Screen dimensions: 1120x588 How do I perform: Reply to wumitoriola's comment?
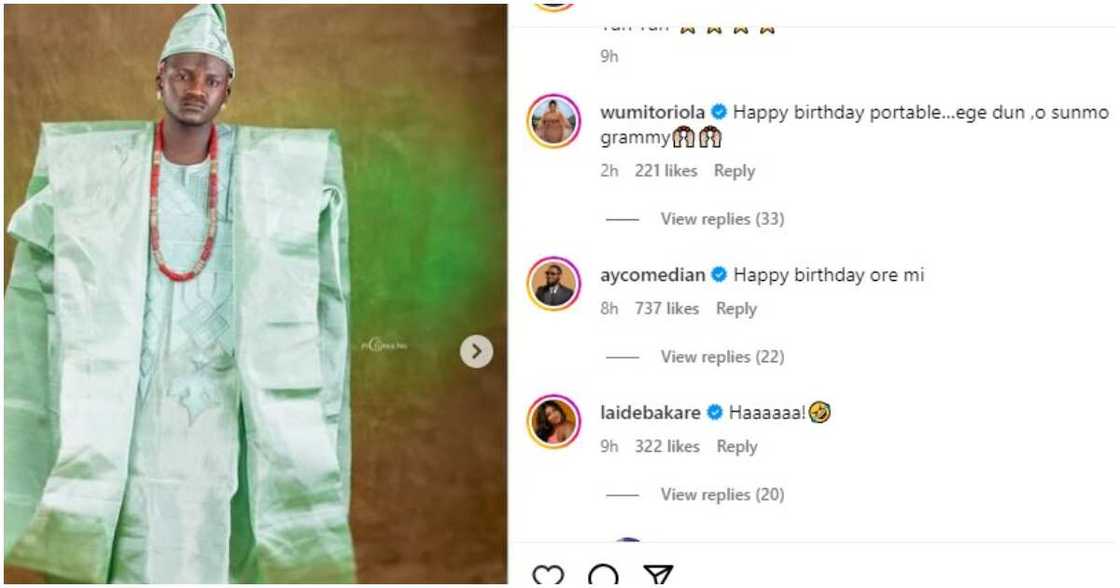(734, 171)
